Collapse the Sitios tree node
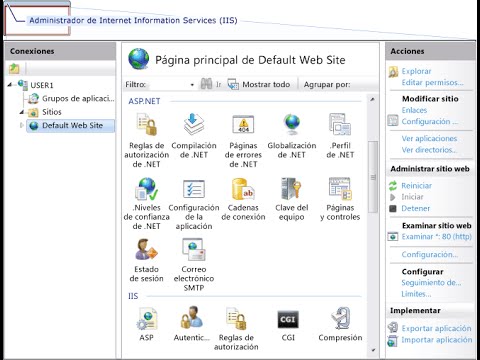The height and width of the screenshot is (360, 480). [22, 112]
